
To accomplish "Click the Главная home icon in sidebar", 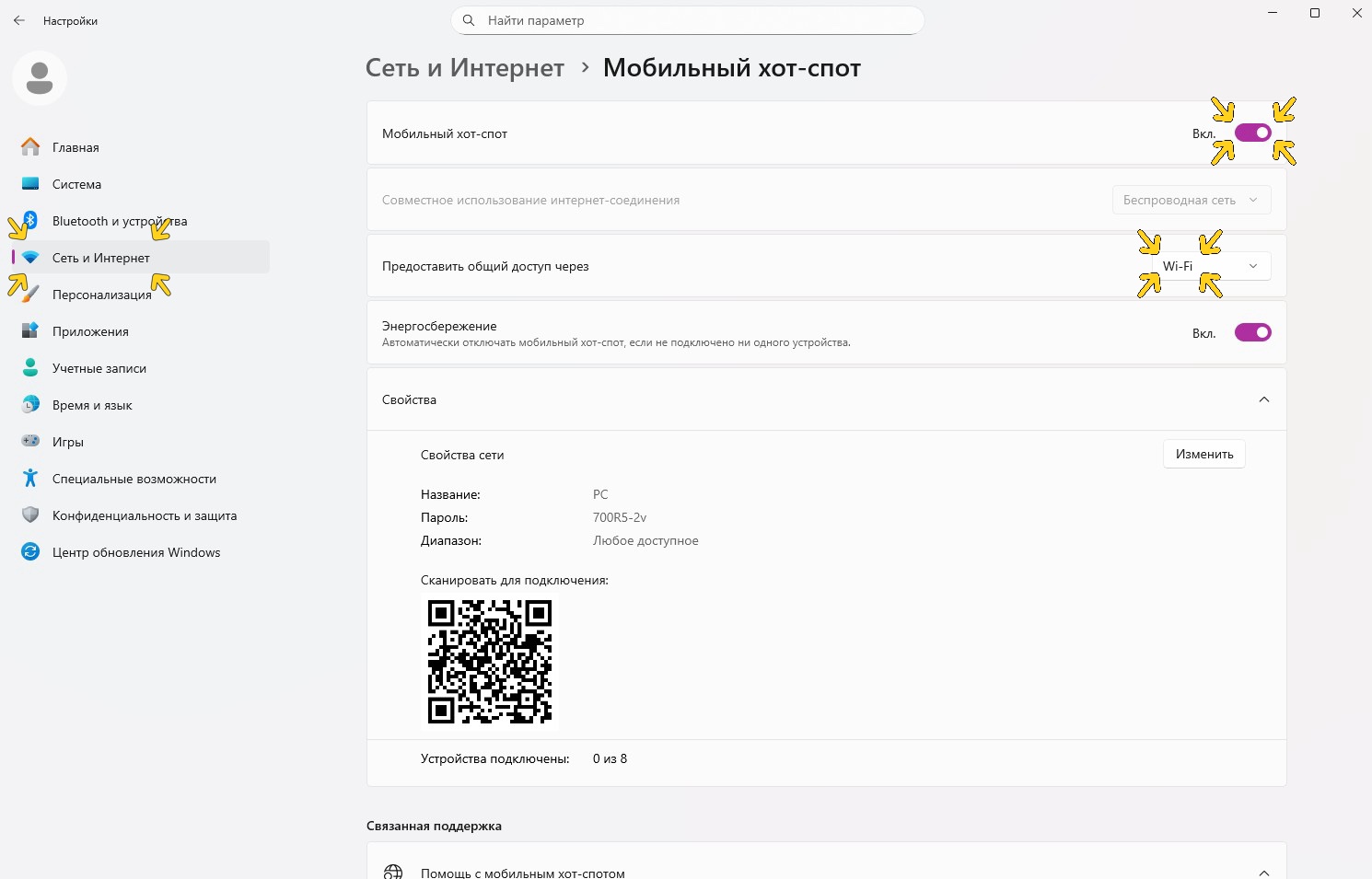I will point(30,147).
